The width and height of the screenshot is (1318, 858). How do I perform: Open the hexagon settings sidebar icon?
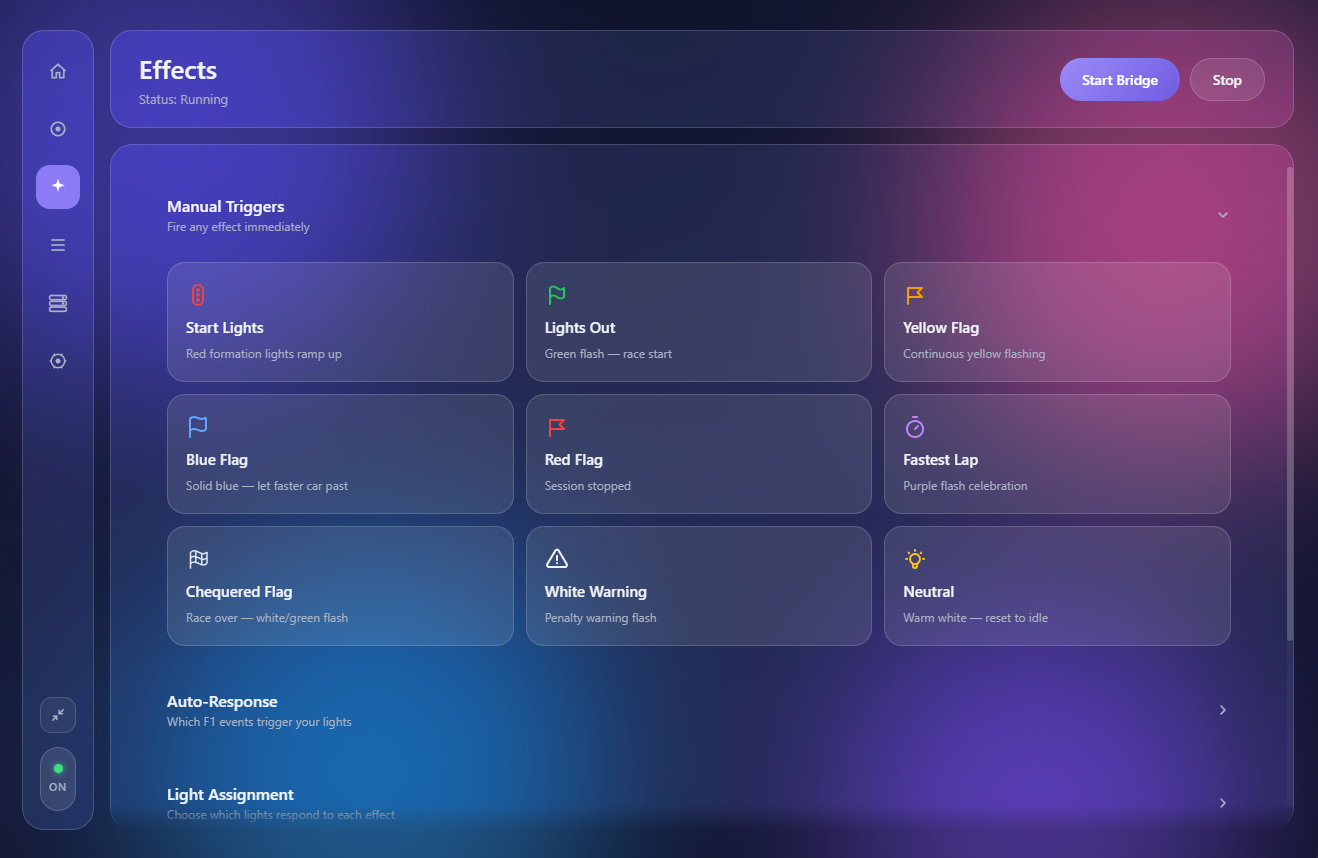point(58,361)
